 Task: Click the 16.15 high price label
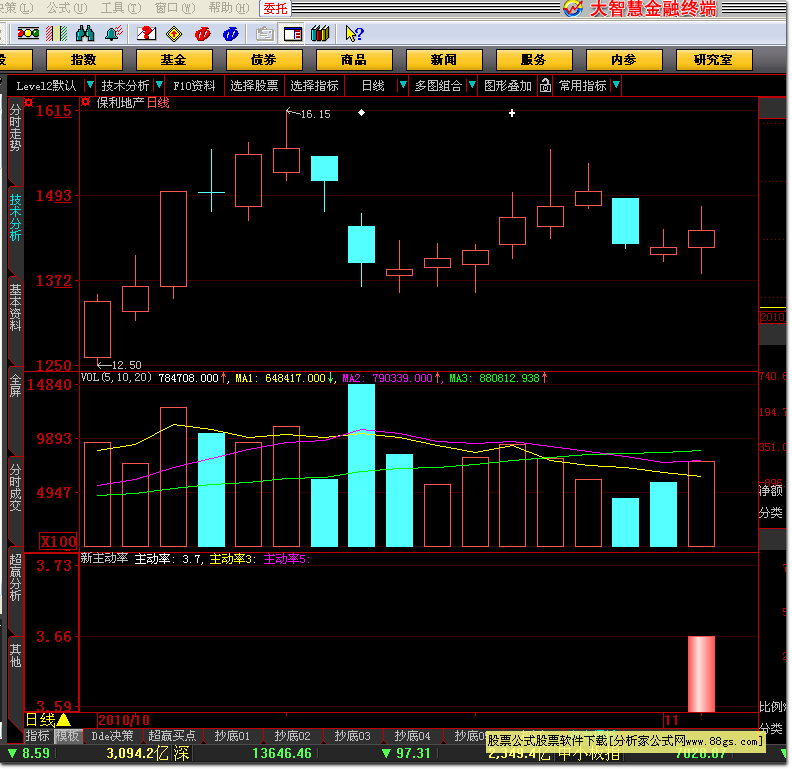click(x=315, y=114)
